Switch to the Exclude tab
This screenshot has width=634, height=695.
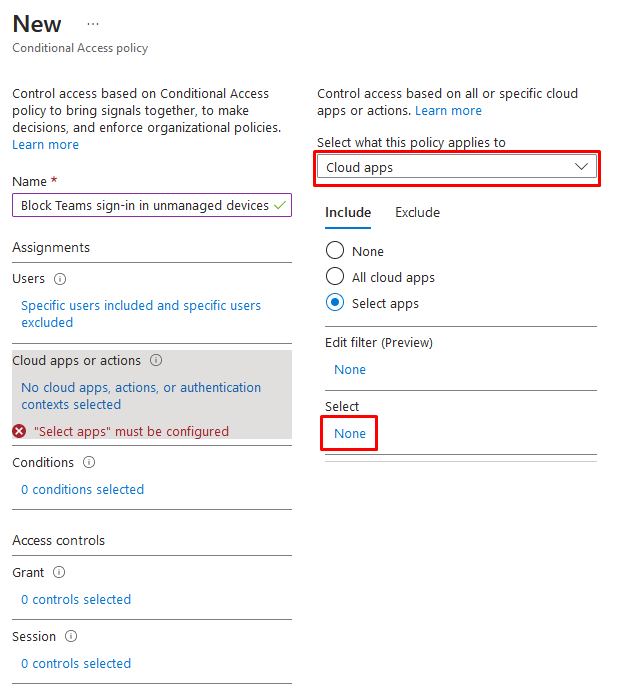pyautogui.click(x=417, y=212)
